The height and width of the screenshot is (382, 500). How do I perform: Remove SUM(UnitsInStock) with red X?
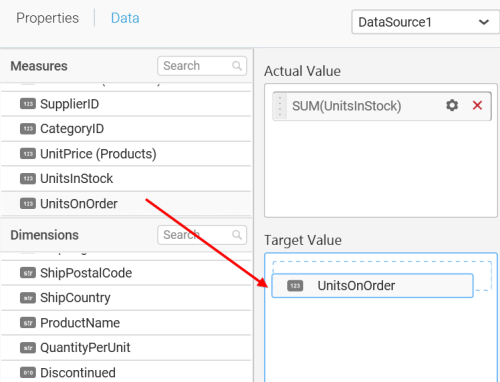click(477, 106)
